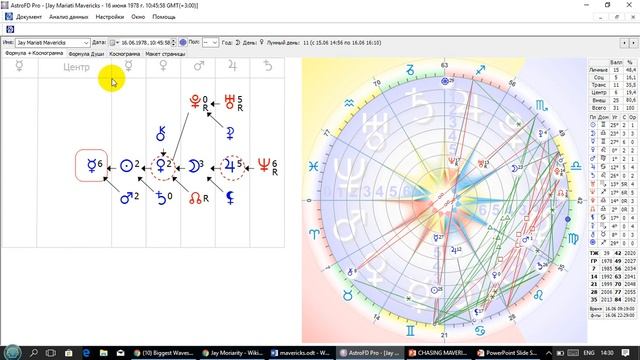Viewport: 640px width, 360px height.
Task: Click the Sagittarius sign on the chart wheel
Action: (480, 70)
